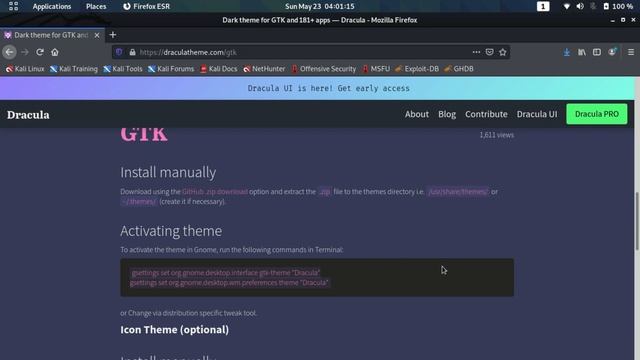Click the tracking protection shield icon
Screen dimensions: 640x360
point(119,52)
